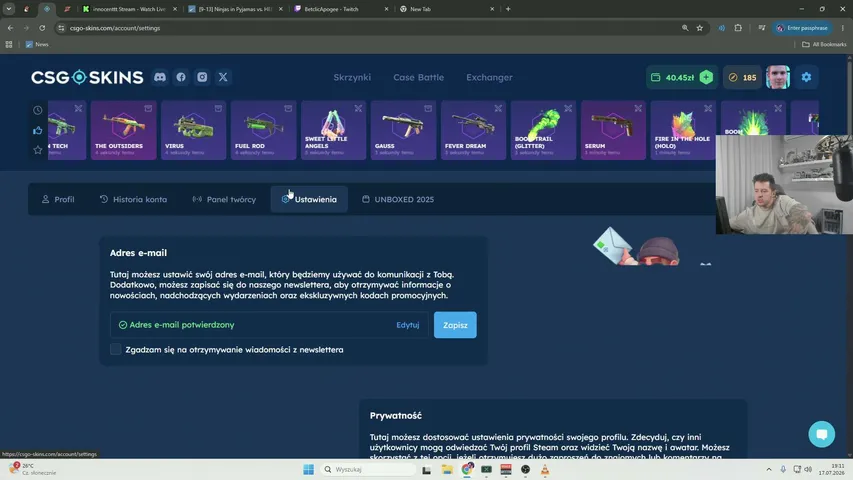Open Case Battle page
This screenshot has width=853, height=480.
[418, 77]
